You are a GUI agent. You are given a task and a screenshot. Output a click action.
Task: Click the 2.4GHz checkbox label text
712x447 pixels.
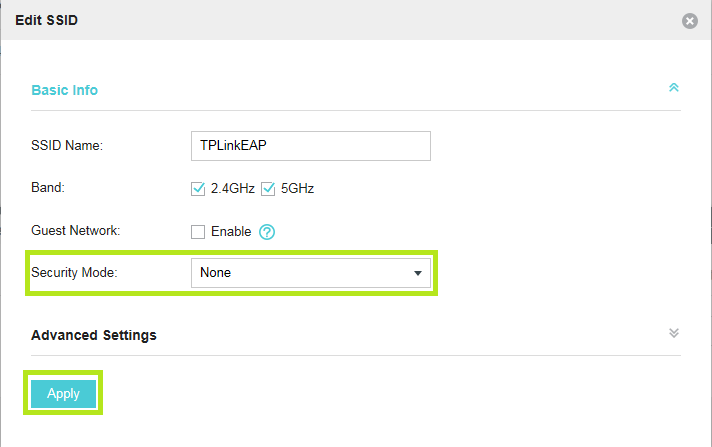point(233,188)
